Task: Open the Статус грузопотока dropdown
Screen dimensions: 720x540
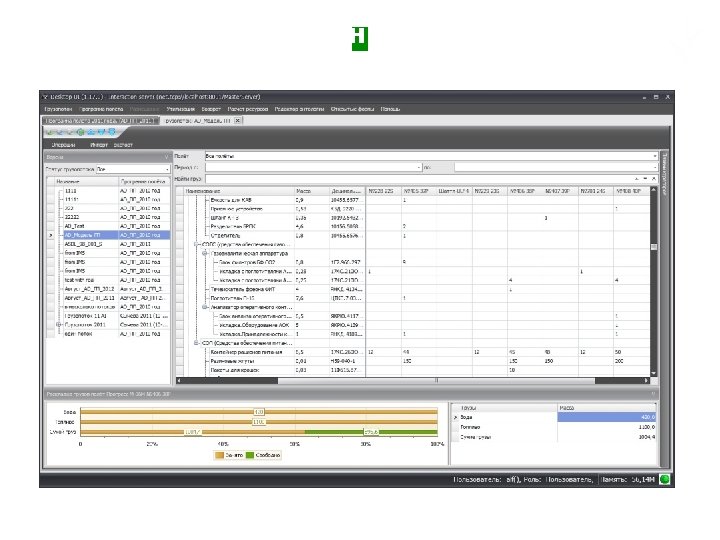Action: tap(133, 169)
